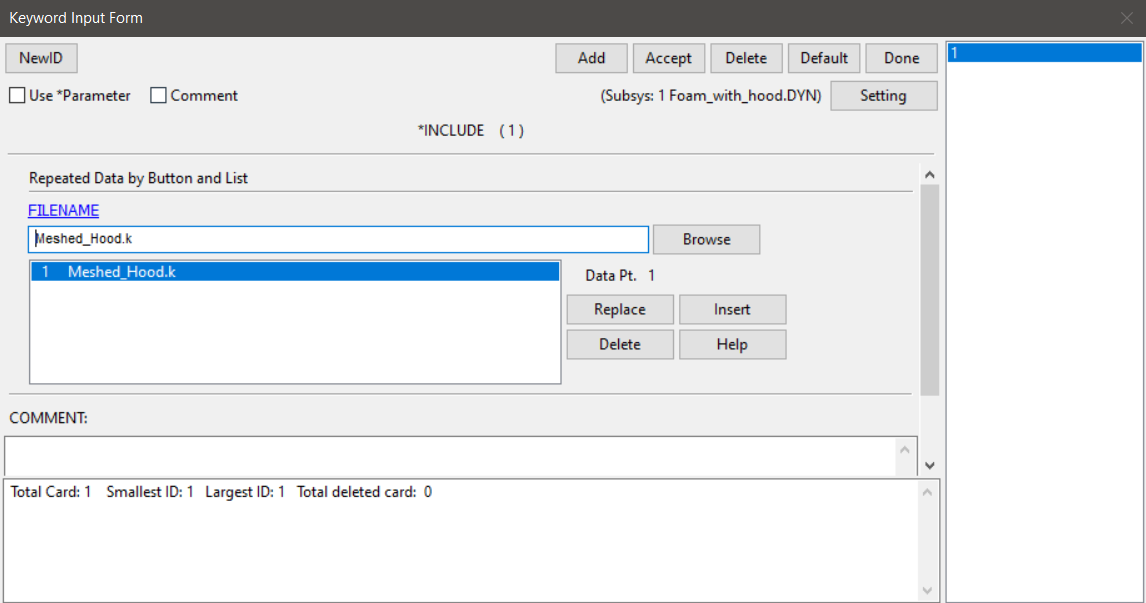The width and height of the screenshot is (1146, 603).
Task: Click Replace to update list entry
Action: point(619,309)
